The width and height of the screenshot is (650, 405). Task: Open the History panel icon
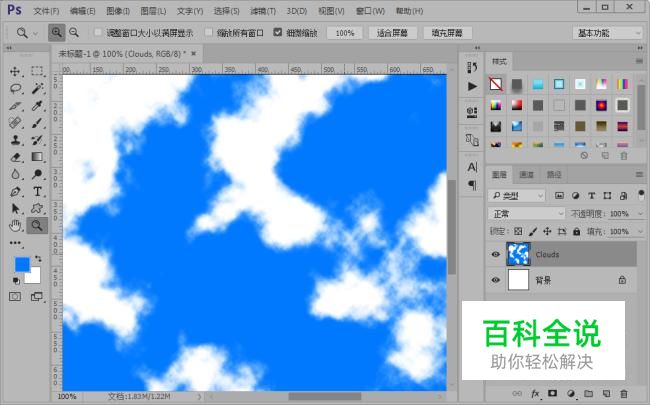click(472, 68)
